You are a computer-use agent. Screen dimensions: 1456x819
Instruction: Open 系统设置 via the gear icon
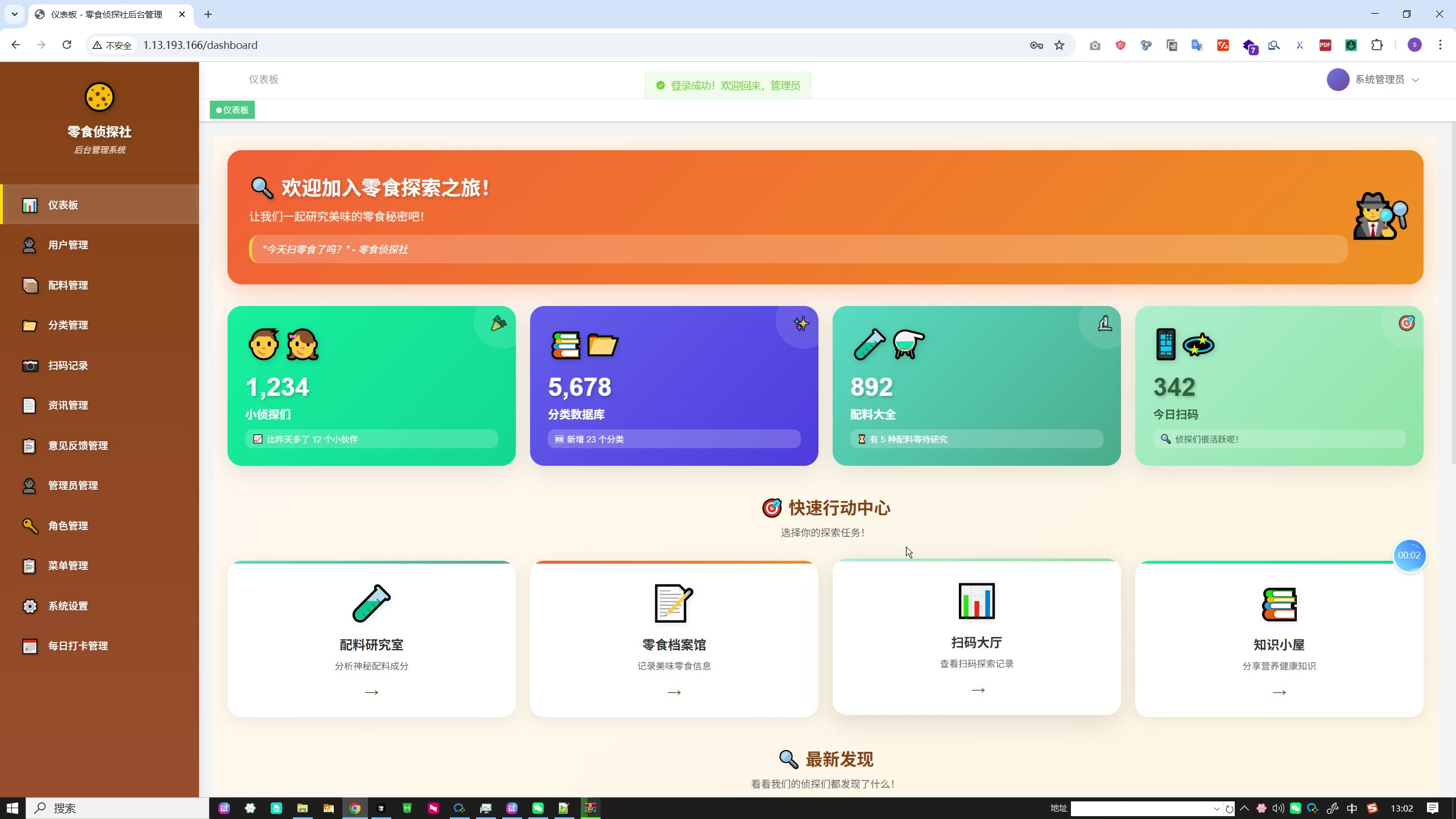[x=31, y=606]
